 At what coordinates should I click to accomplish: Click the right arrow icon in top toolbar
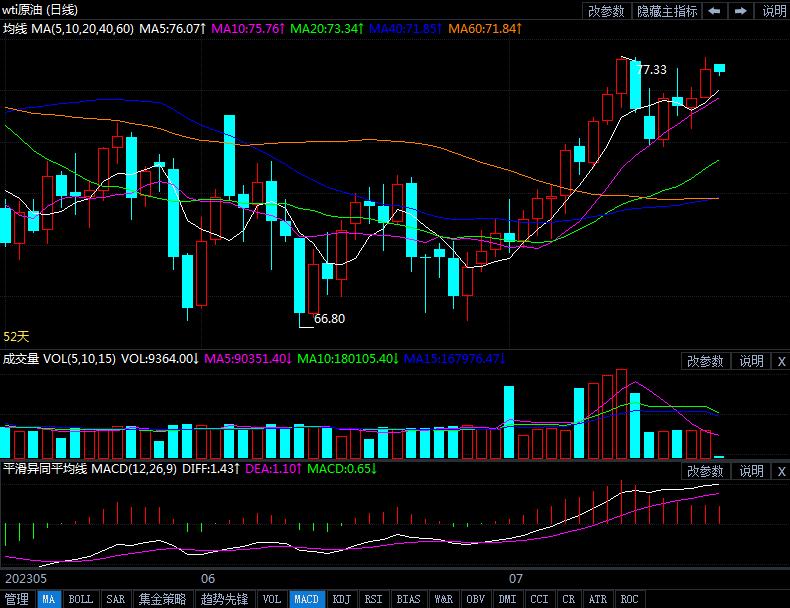(741, 11)
